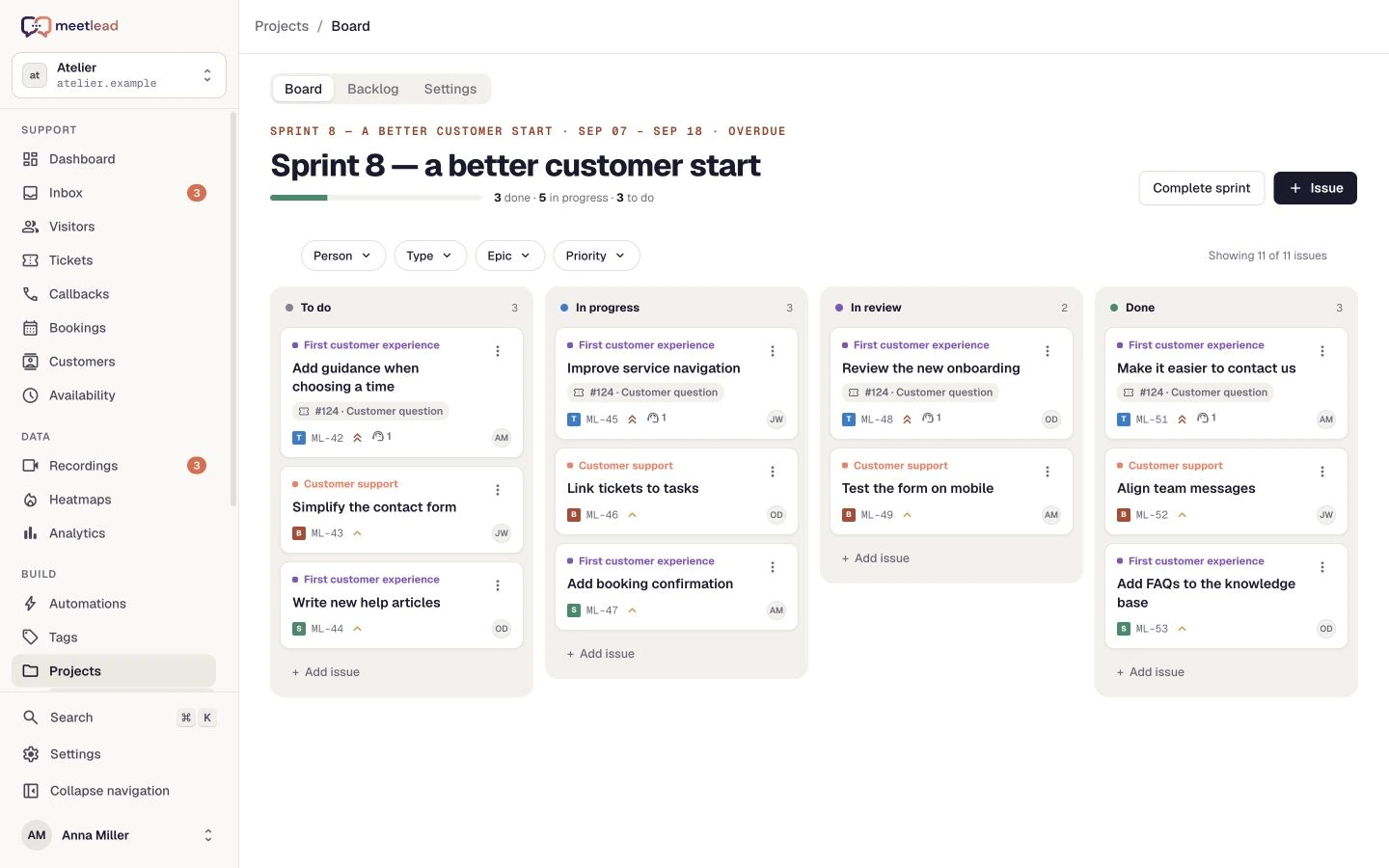Open Heatmaps flame icon
1389x868 pixels.
click(x=31, y=500)
